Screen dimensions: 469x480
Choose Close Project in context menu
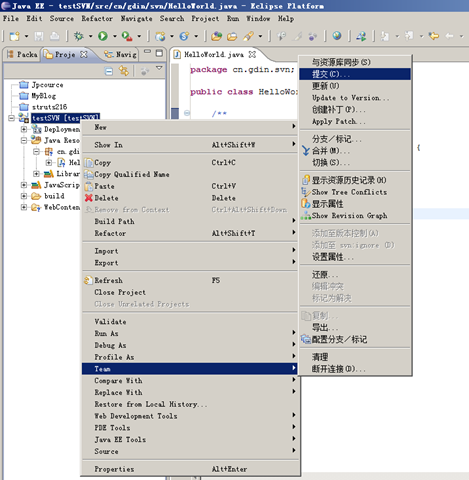click(189, 292)
